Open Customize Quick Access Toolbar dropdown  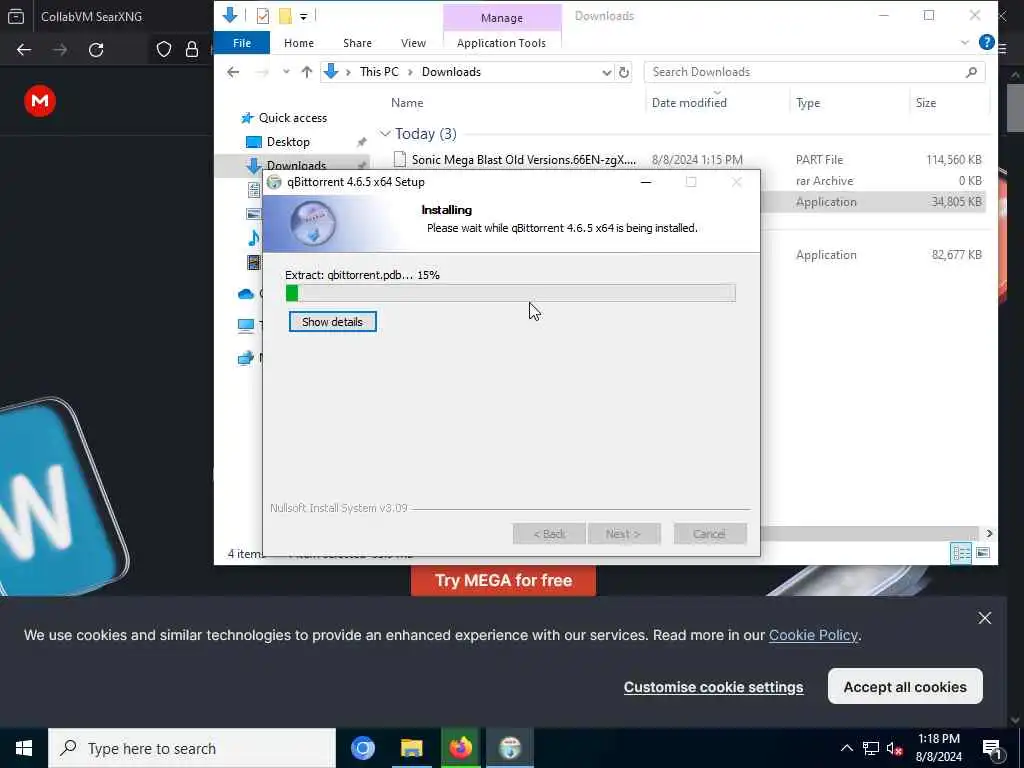(304, 16)
